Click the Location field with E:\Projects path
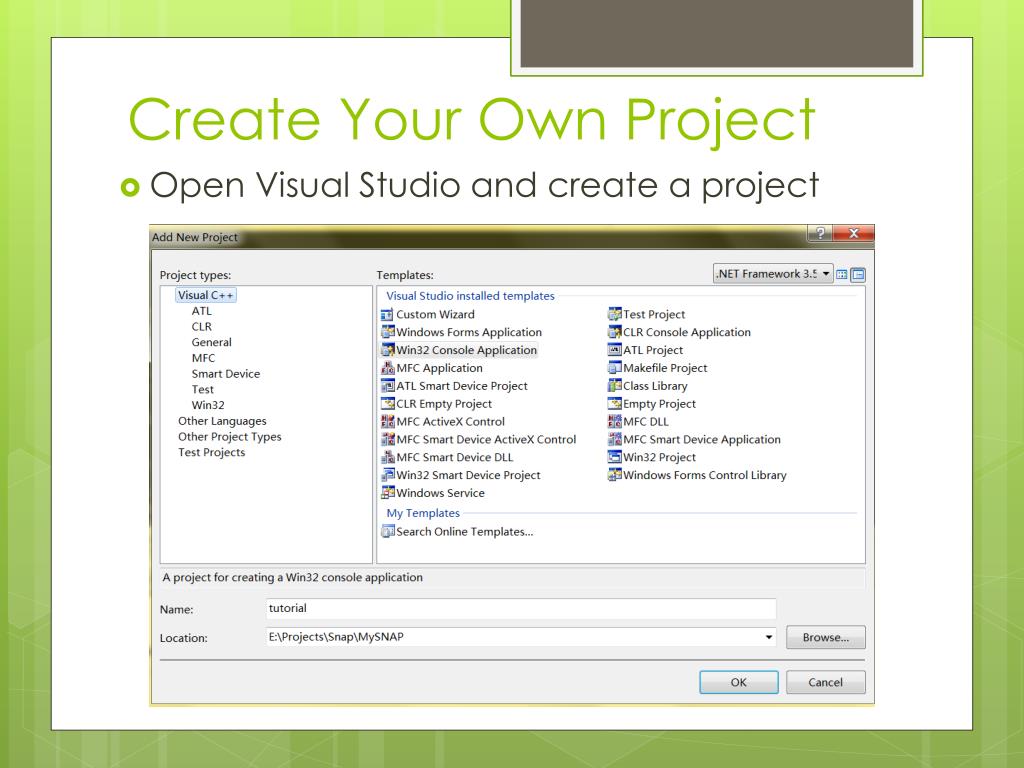Screen dimensions: 1024x768 (521, 637)
